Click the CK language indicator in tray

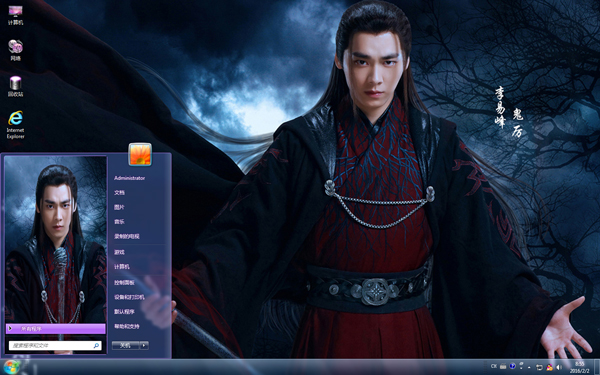494,366
